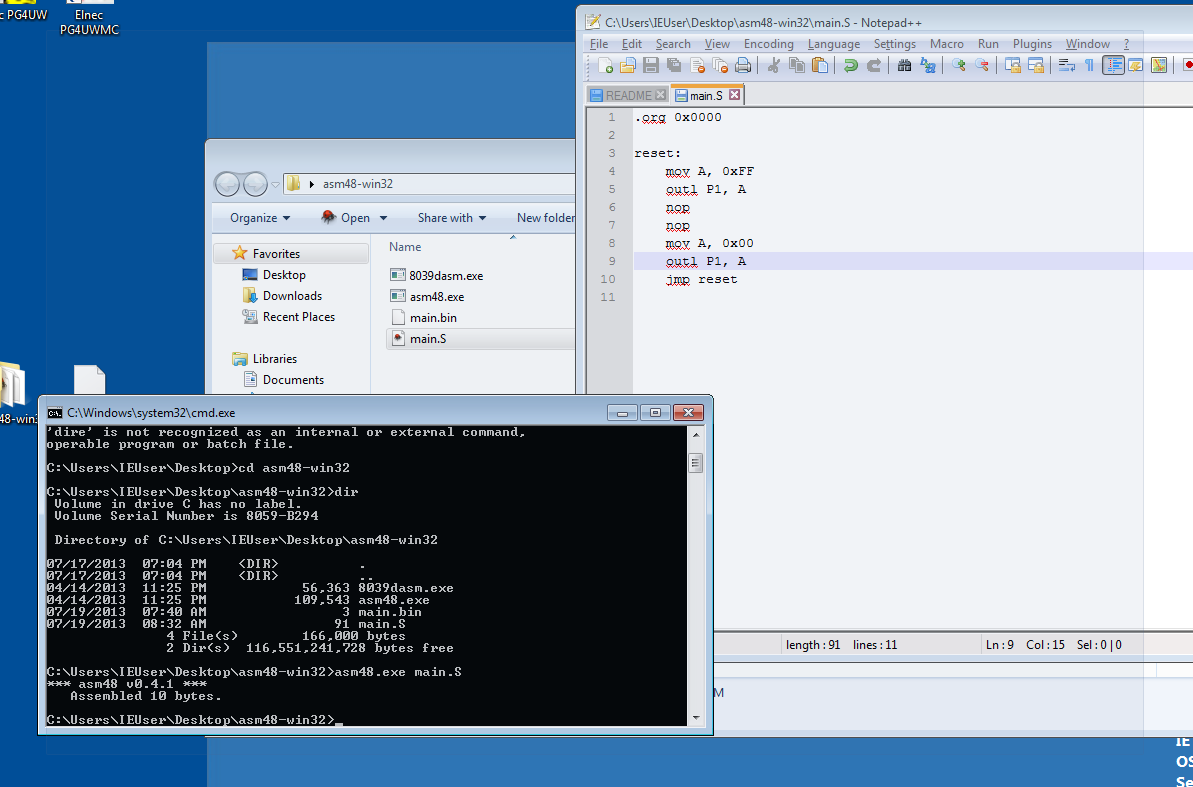Open the dropdown arrow beside Explorer's Open button
Screen dimensions: 1193x787
[383, 218]
